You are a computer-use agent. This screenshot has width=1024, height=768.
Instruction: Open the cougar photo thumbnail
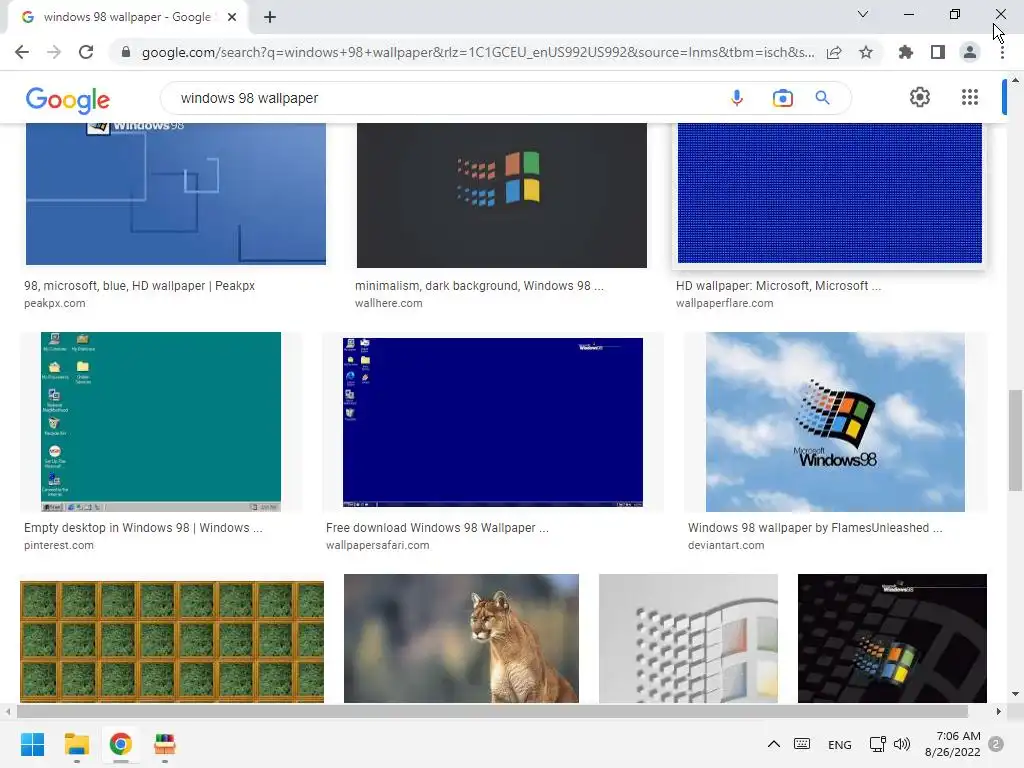[x=461, y=639]
